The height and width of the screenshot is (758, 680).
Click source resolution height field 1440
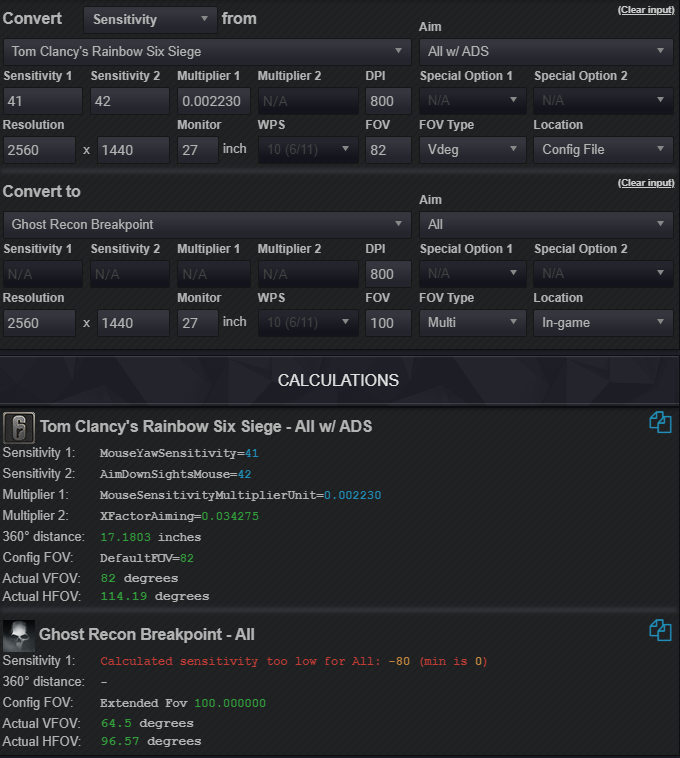click(x=133, y=150)
